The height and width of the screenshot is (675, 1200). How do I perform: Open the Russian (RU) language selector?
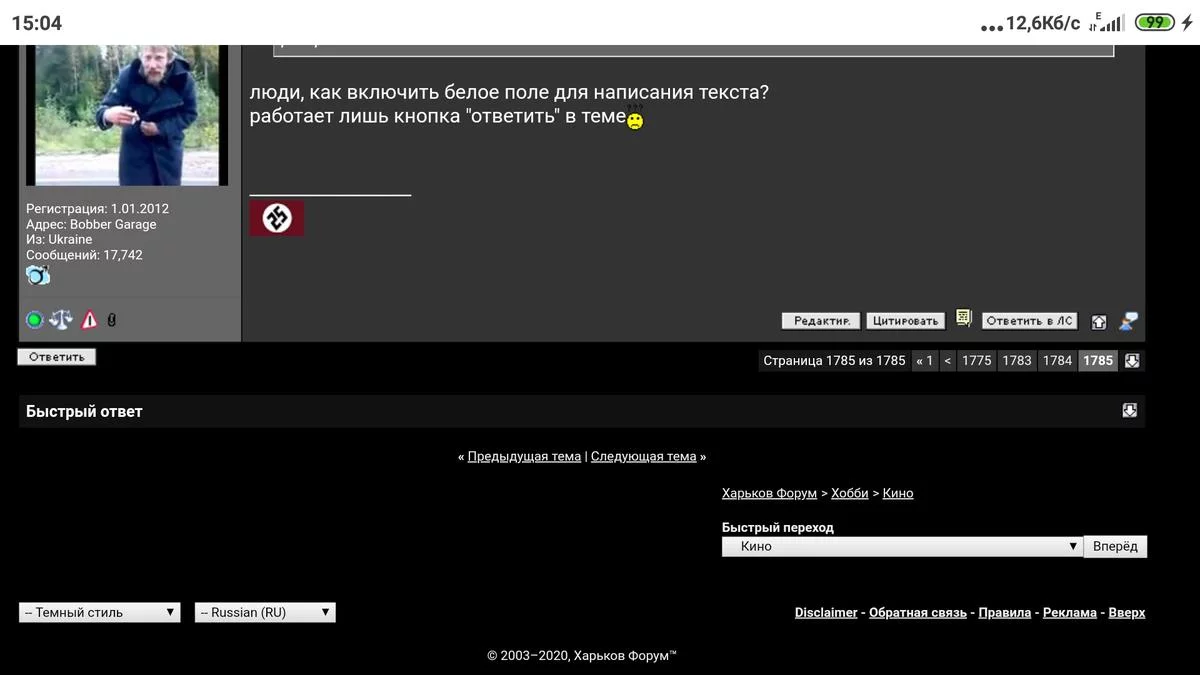pyautogui.click(x=265, y=612)
